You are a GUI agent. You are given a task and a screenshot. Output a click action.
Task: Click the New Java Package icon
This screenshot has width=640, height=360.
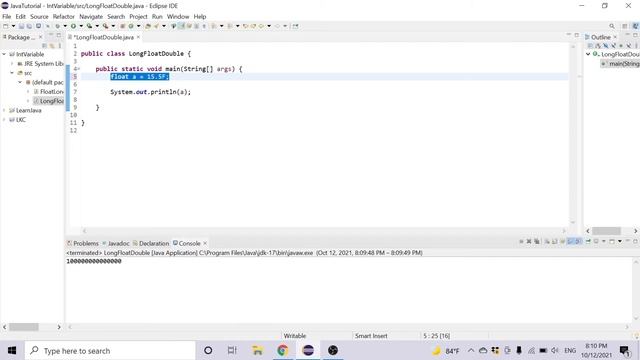point(122,26)
